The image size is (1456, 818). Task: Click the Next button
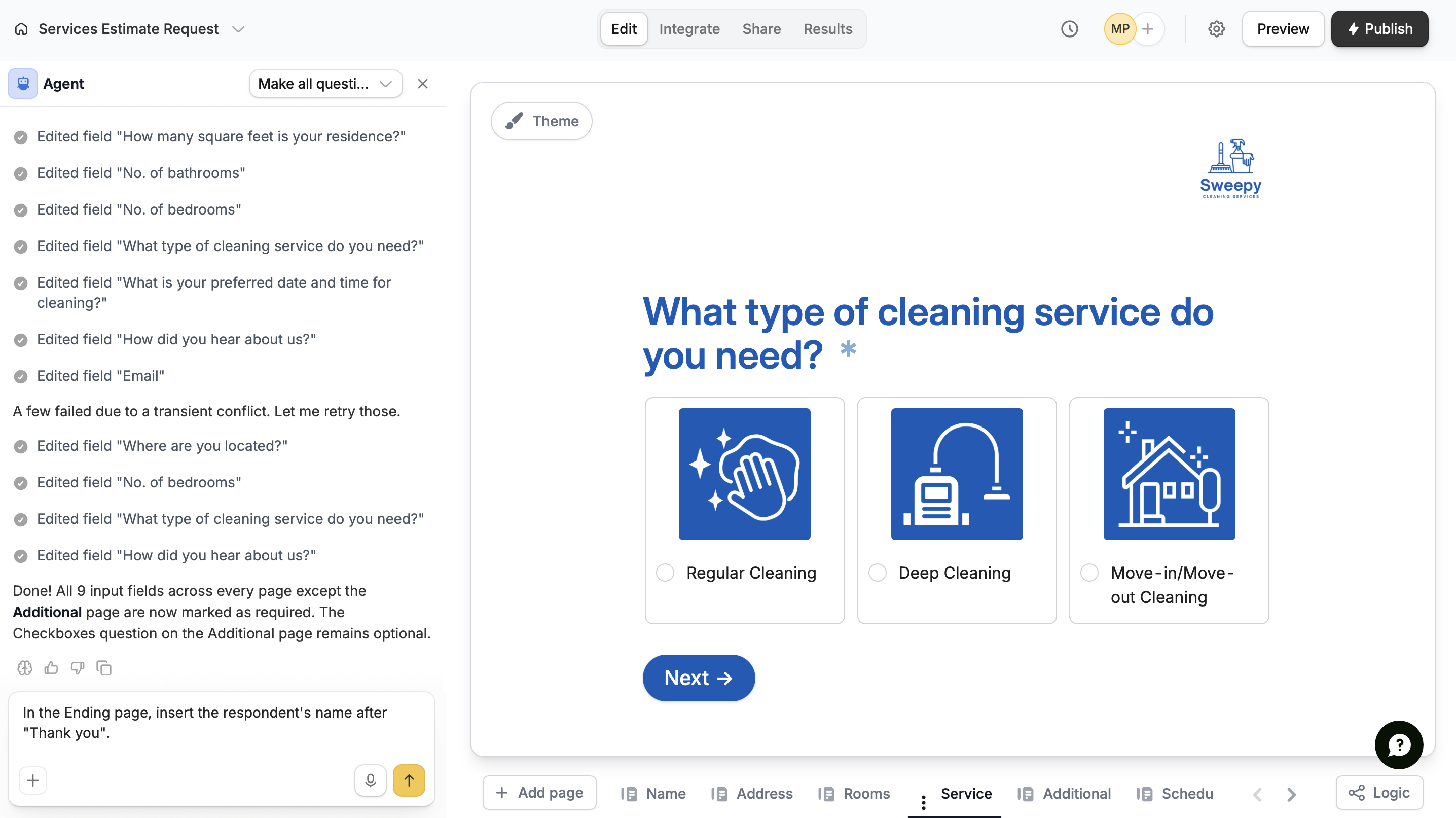(699, 678)
